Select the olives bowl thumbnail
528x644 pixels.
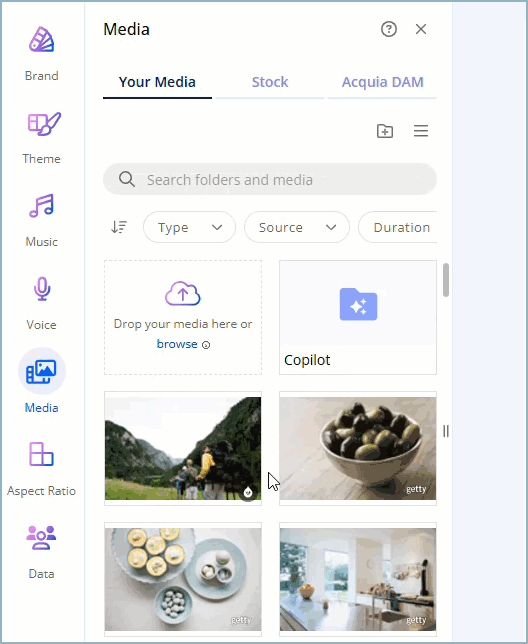point(358,448)
